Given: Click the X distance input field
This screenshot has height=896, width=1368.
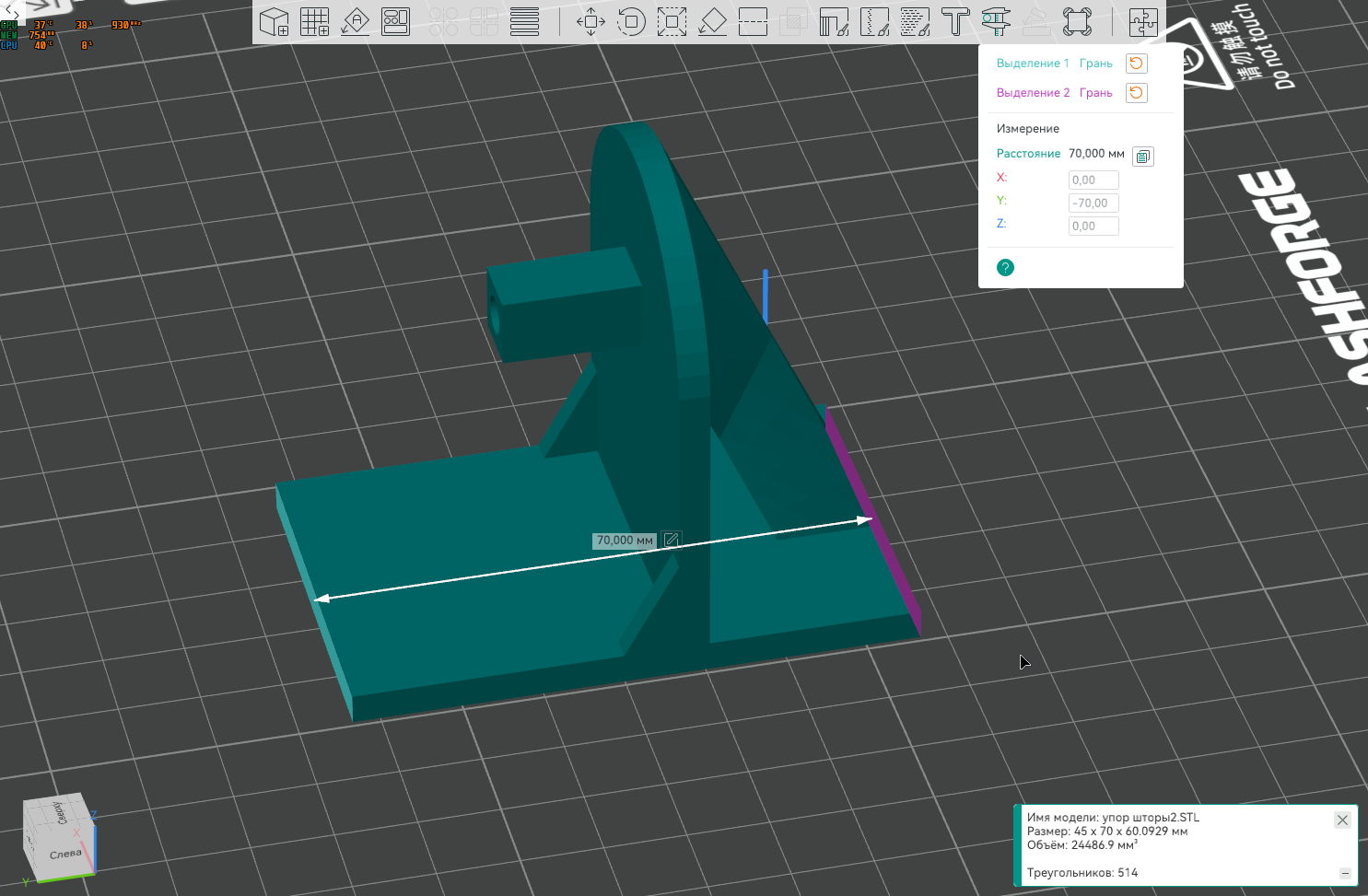Looking at the screenshot, I should (x=1093, y=180).
